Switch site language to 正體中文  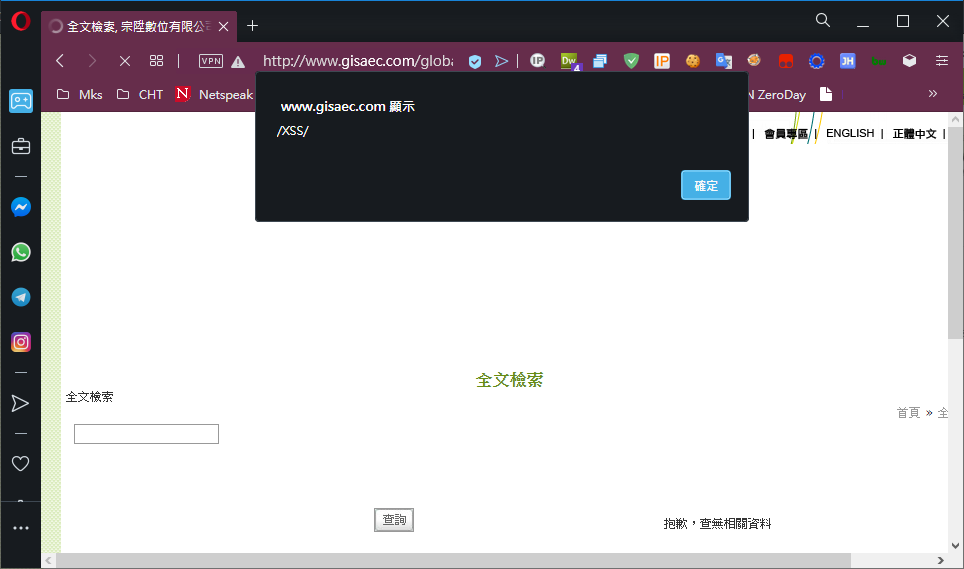914,134
